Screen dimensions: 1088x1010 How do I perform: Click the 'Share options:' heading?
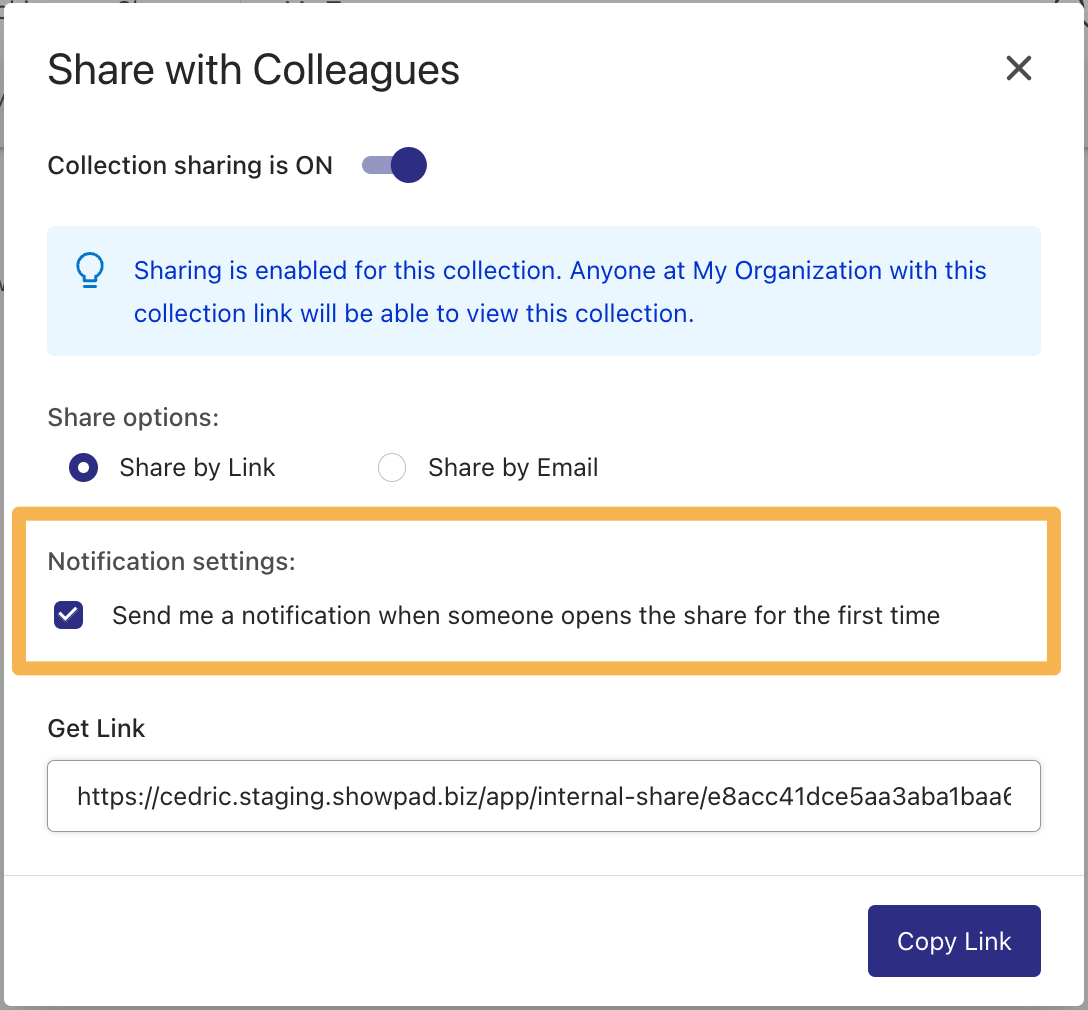(133, 418)
